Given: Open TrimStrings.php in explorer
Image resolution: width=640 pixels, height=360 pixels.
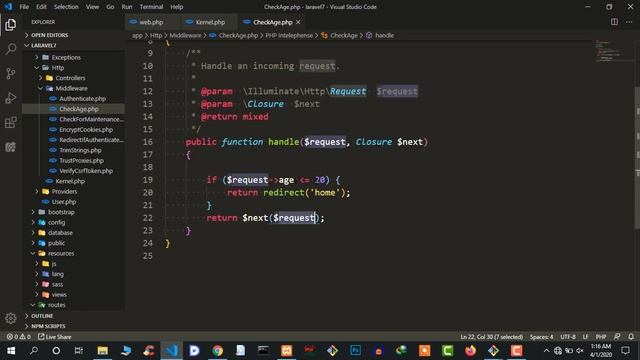Looking at the screenshot, I should coord(80,150).
